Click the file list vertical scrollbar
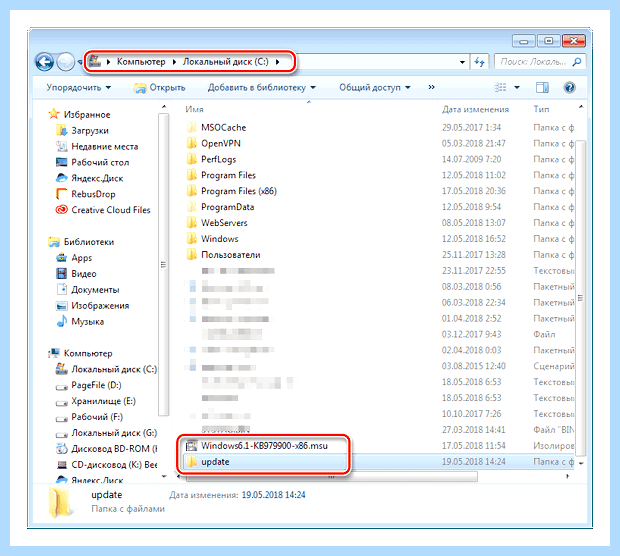 pyautogui.click(x=580, y=297)
